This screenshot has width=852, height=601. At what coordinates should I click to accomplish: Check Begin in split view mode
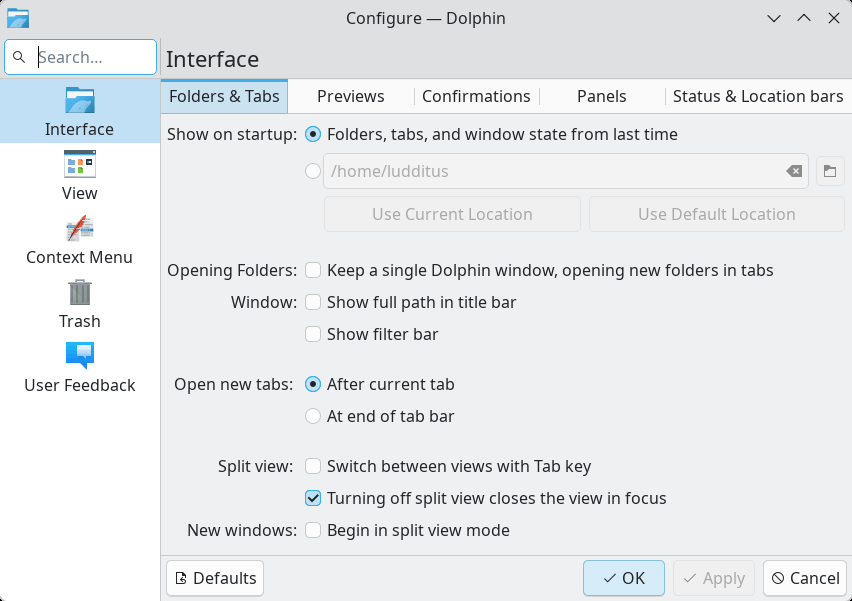point(313,530)
